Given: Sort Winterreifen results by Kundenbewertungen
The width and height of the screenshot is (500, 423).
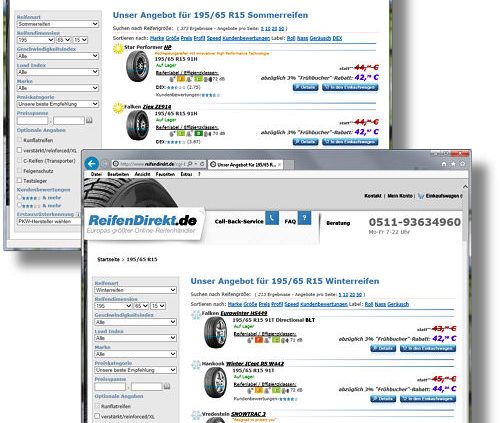Looking at the screenshot, I should (324, 304).
